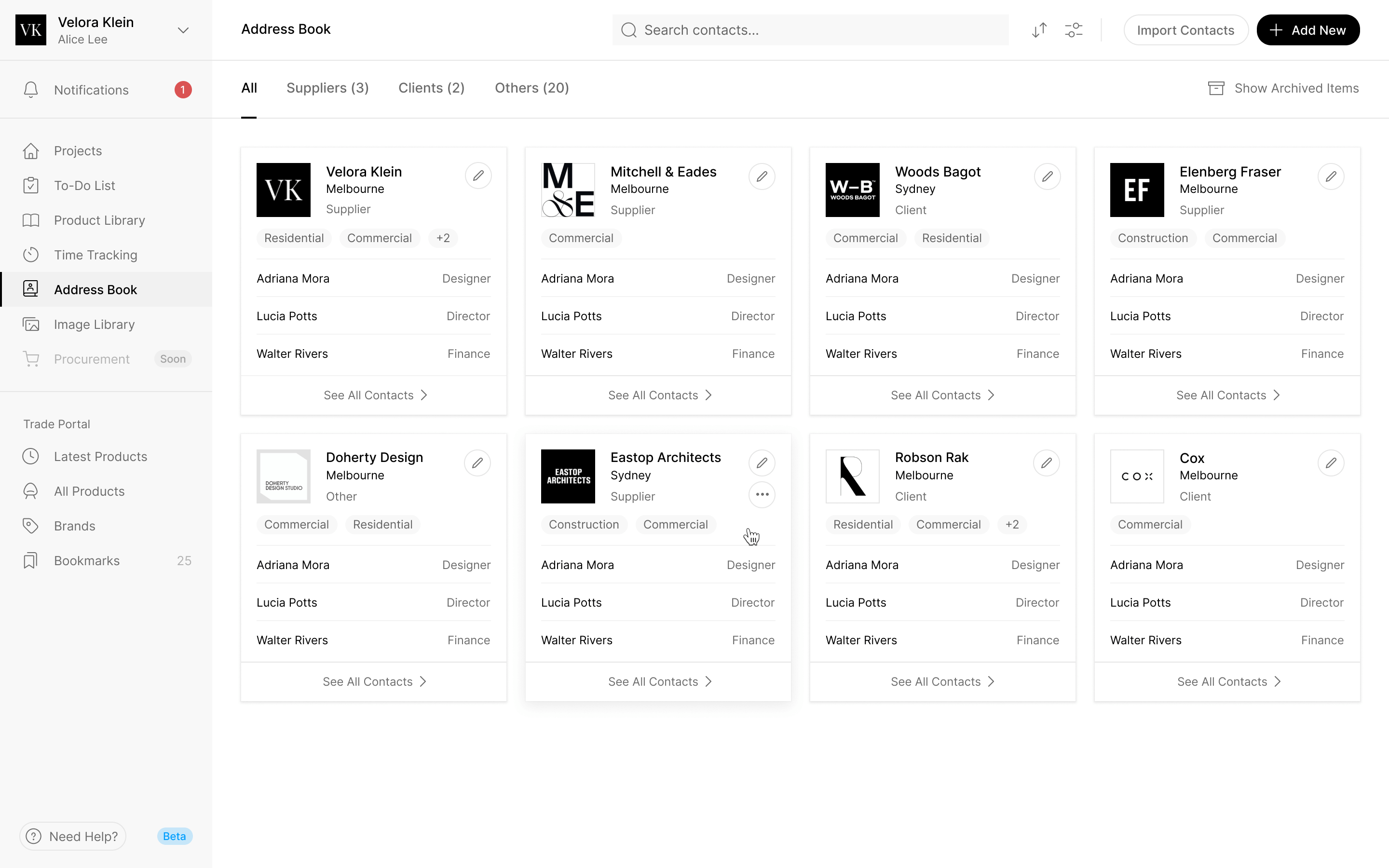This screenshot has width=1389, height=868.
Task: Click the Cox logo thumbnail
Action: click(x=1136, y=476)
